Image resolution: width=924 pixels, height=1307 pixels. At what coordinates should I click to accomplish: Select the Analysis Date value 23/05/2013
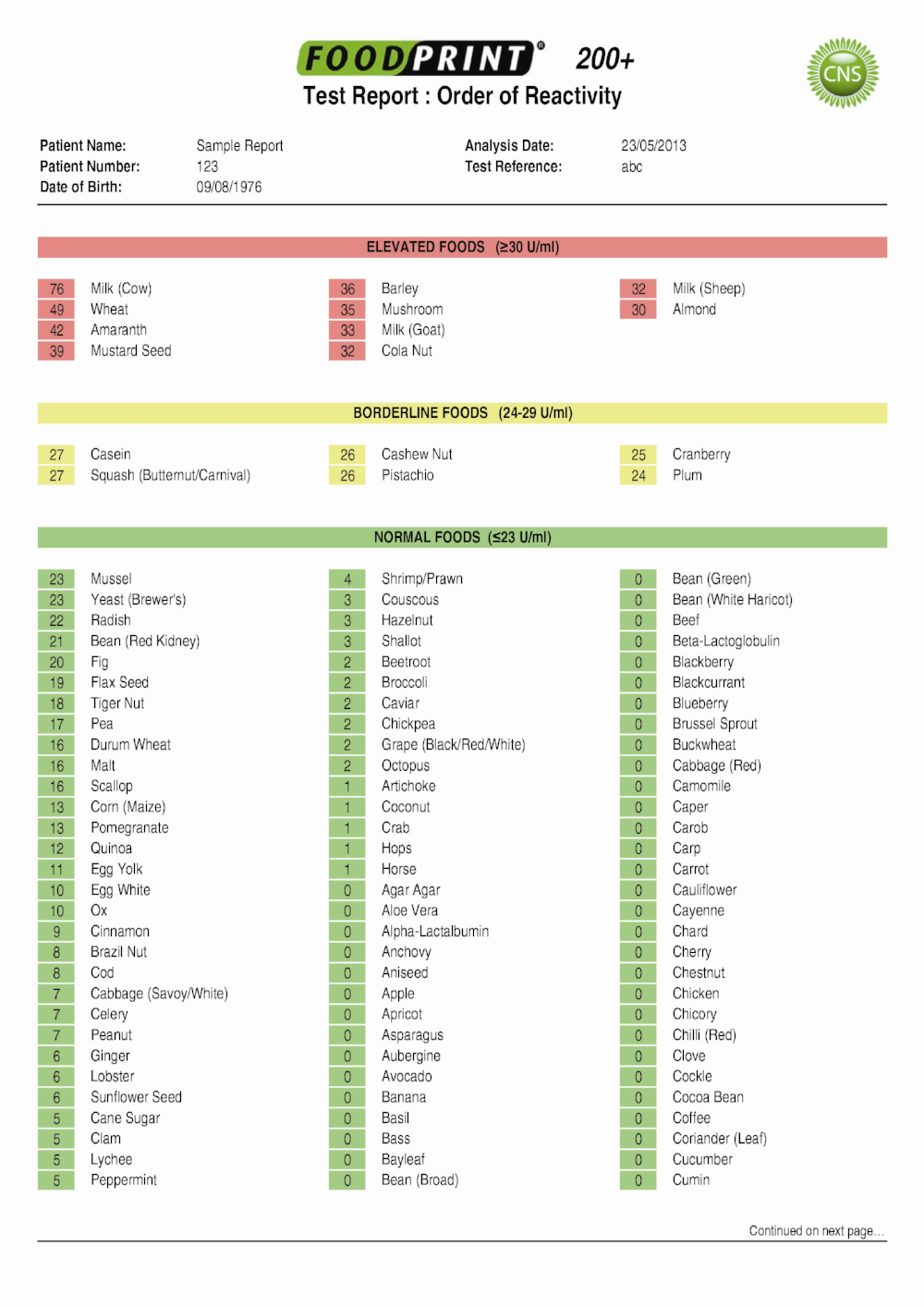pos(653,145)
